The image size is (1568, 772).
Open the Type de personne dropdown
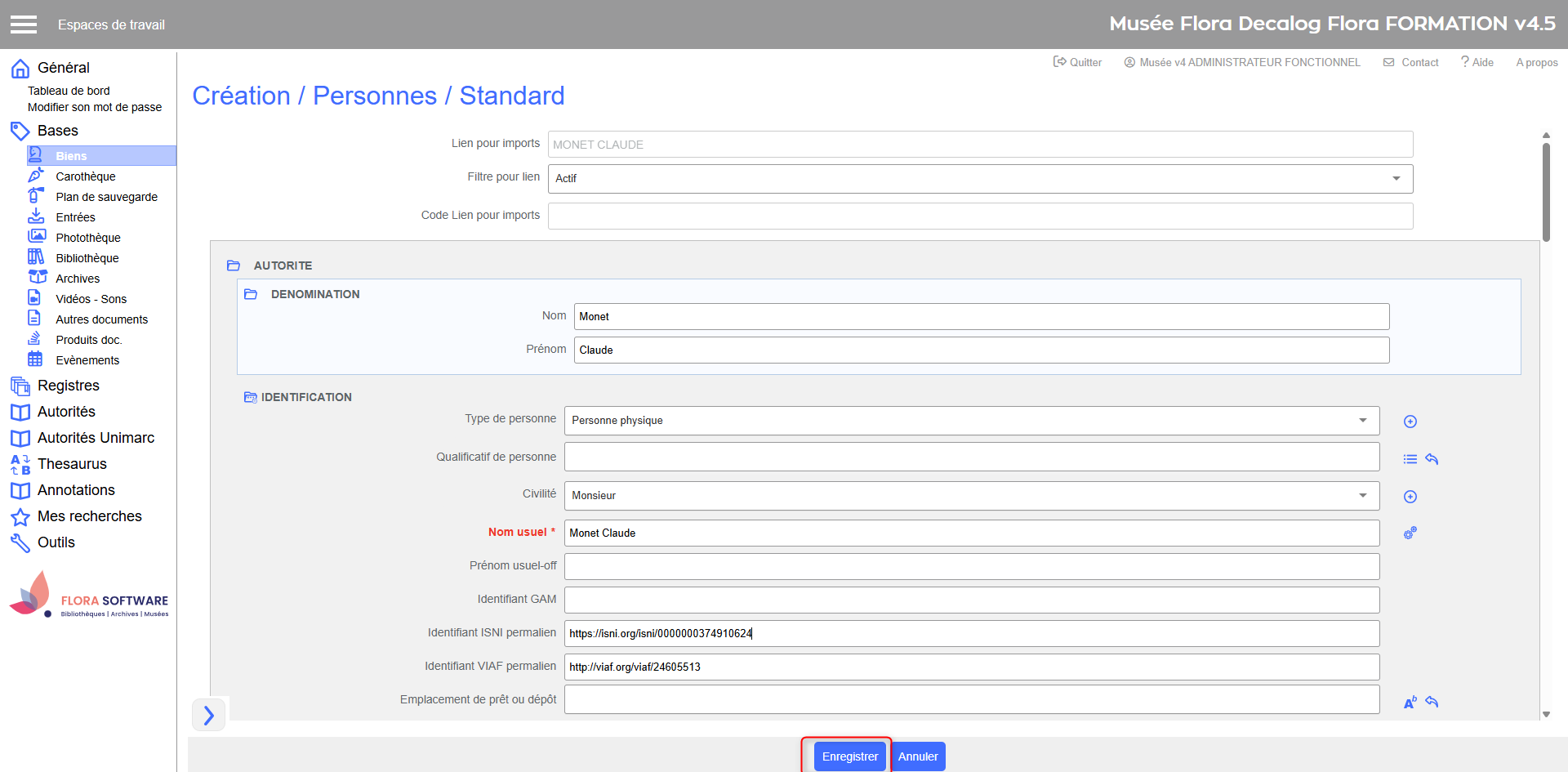click(x=971, y=421)
